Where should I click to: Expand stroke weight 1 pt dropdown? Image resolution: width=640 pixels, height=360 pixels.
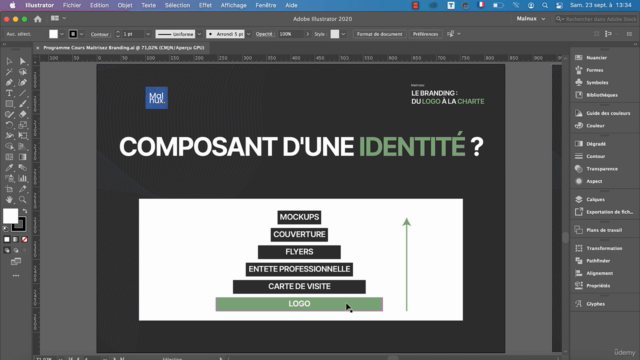[x=148, y=34]
